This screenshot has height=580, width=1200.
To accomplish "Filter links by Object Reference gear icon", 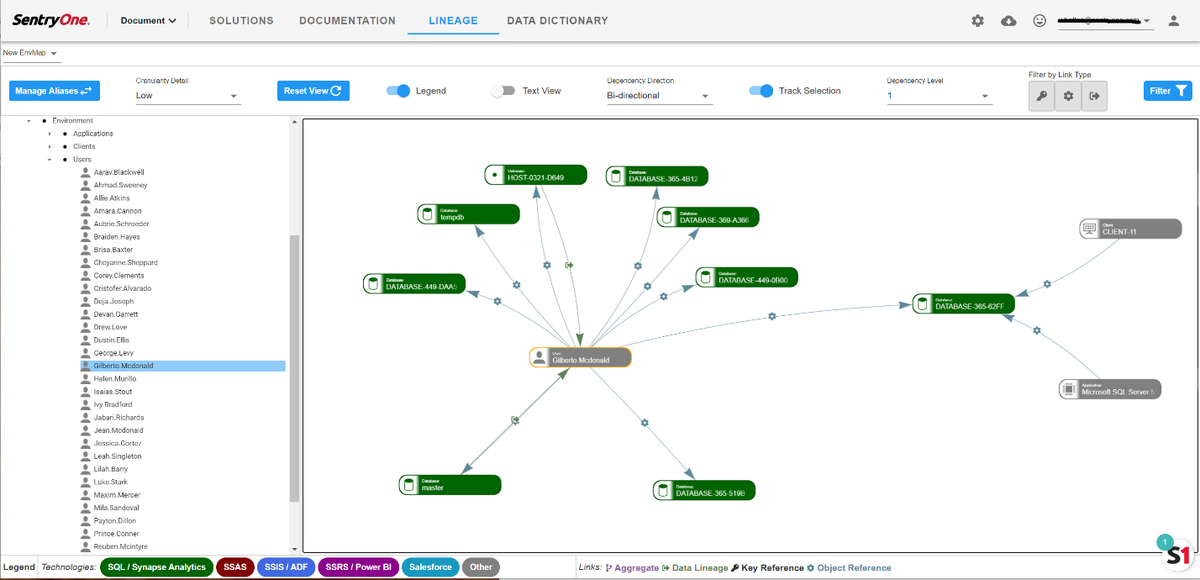I will point(1068,96).
